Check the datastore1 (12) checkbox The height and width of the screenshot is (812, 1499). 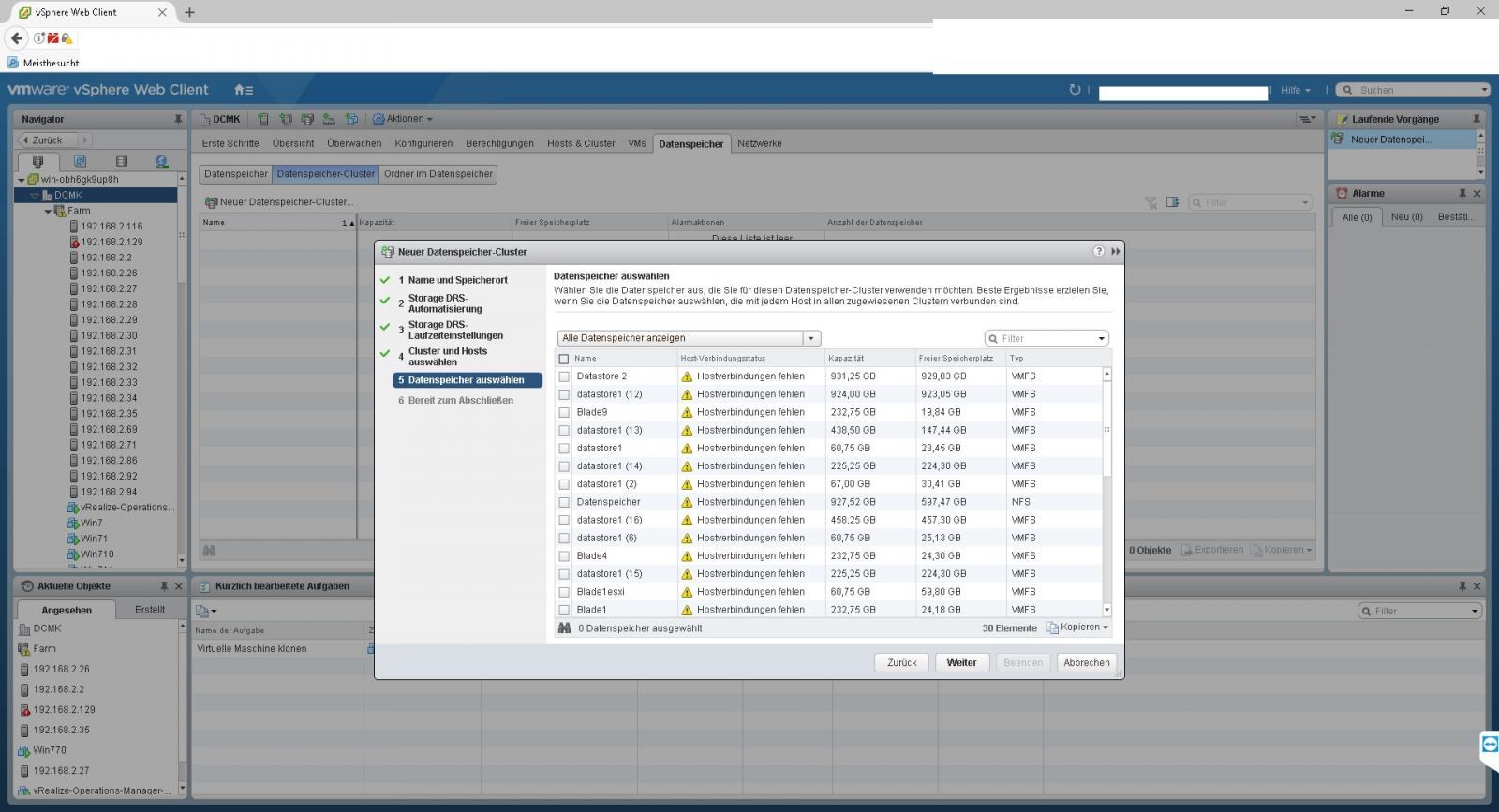[x=564, y=394]
